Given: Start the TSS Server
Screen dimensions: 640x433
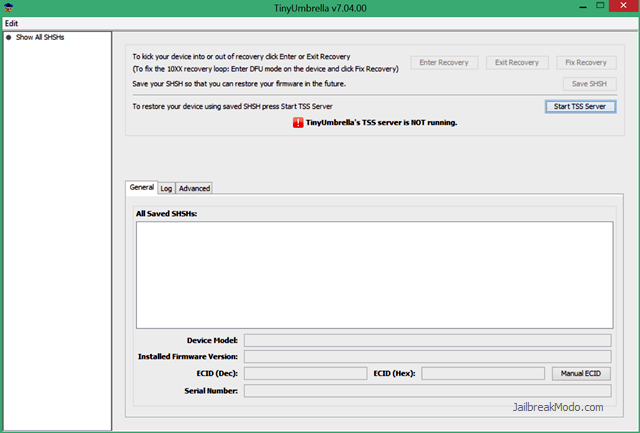Looking at the screenshot, I should (580, 107).
